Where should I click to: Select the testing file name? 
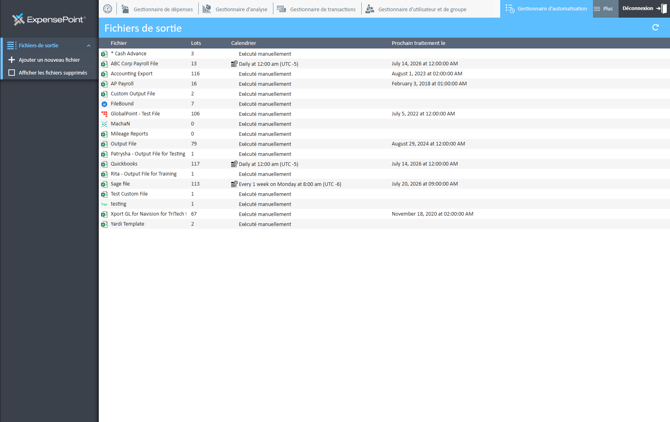click(118, 204)
